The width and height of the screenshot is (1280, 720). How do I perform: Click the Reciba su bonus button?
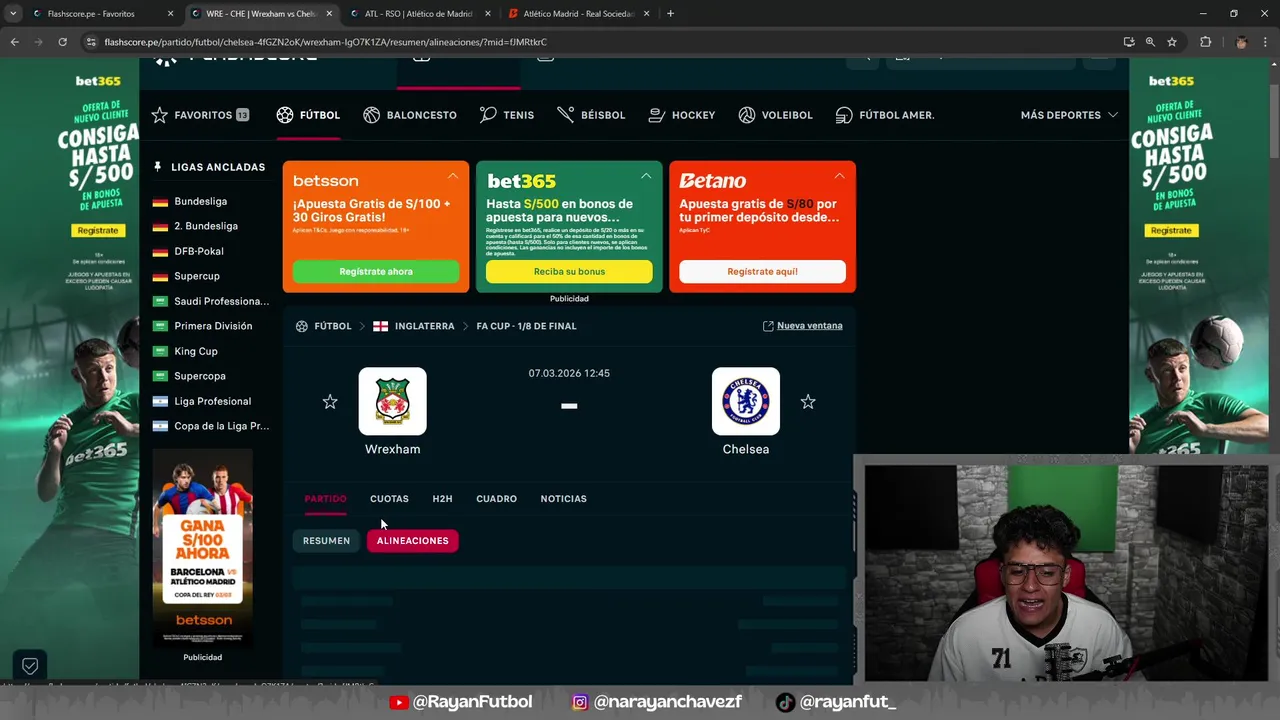(569, 272)
